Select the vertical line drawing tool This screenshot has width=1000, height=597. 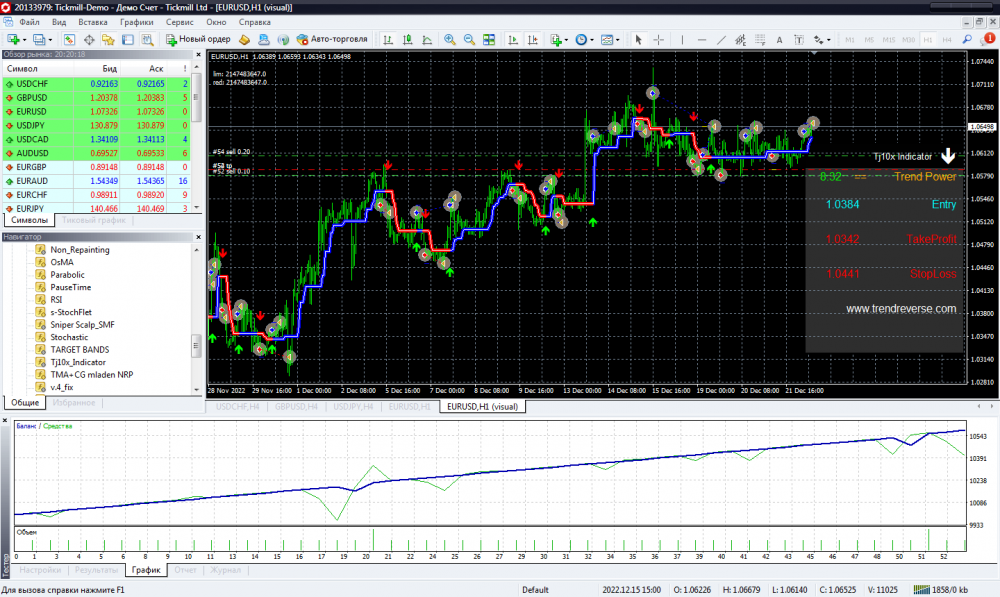pyautogui.click(x=682, y=40)
